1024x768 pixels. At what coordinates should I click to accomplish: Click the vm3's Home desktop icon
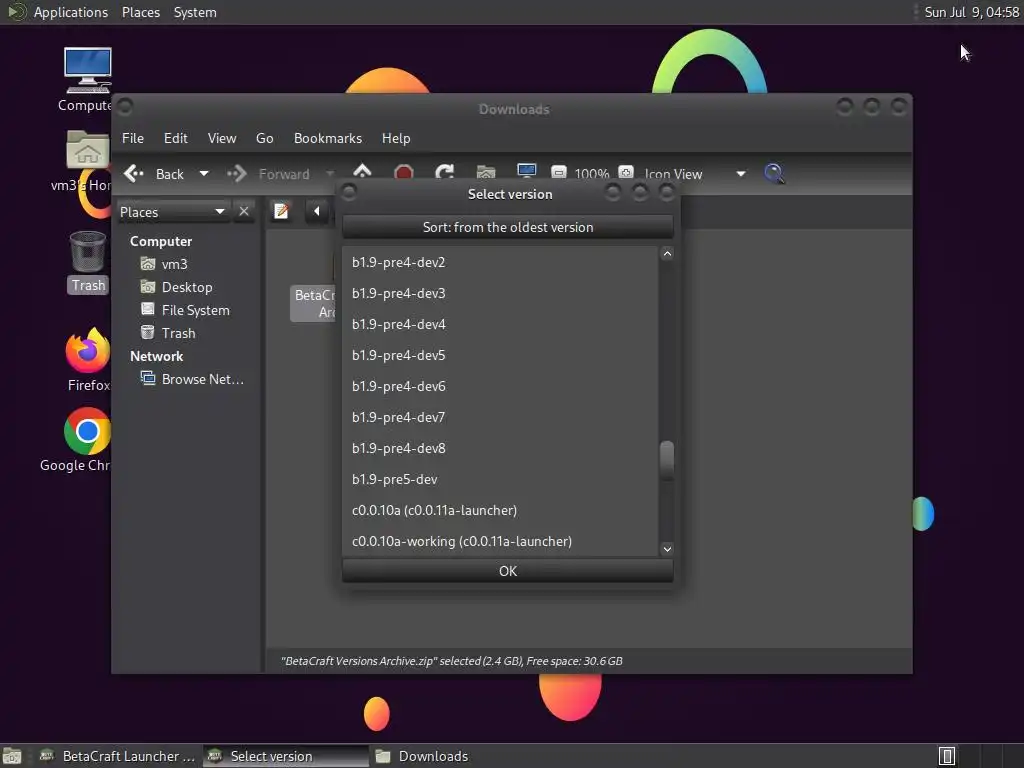pos(88,151)
